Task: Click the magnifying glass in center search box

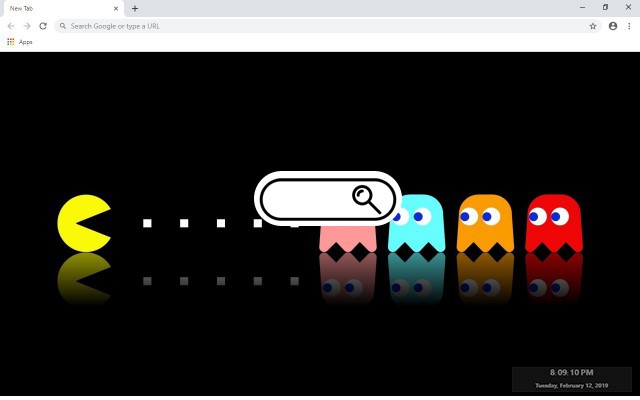Action: [x=367, y=200]
